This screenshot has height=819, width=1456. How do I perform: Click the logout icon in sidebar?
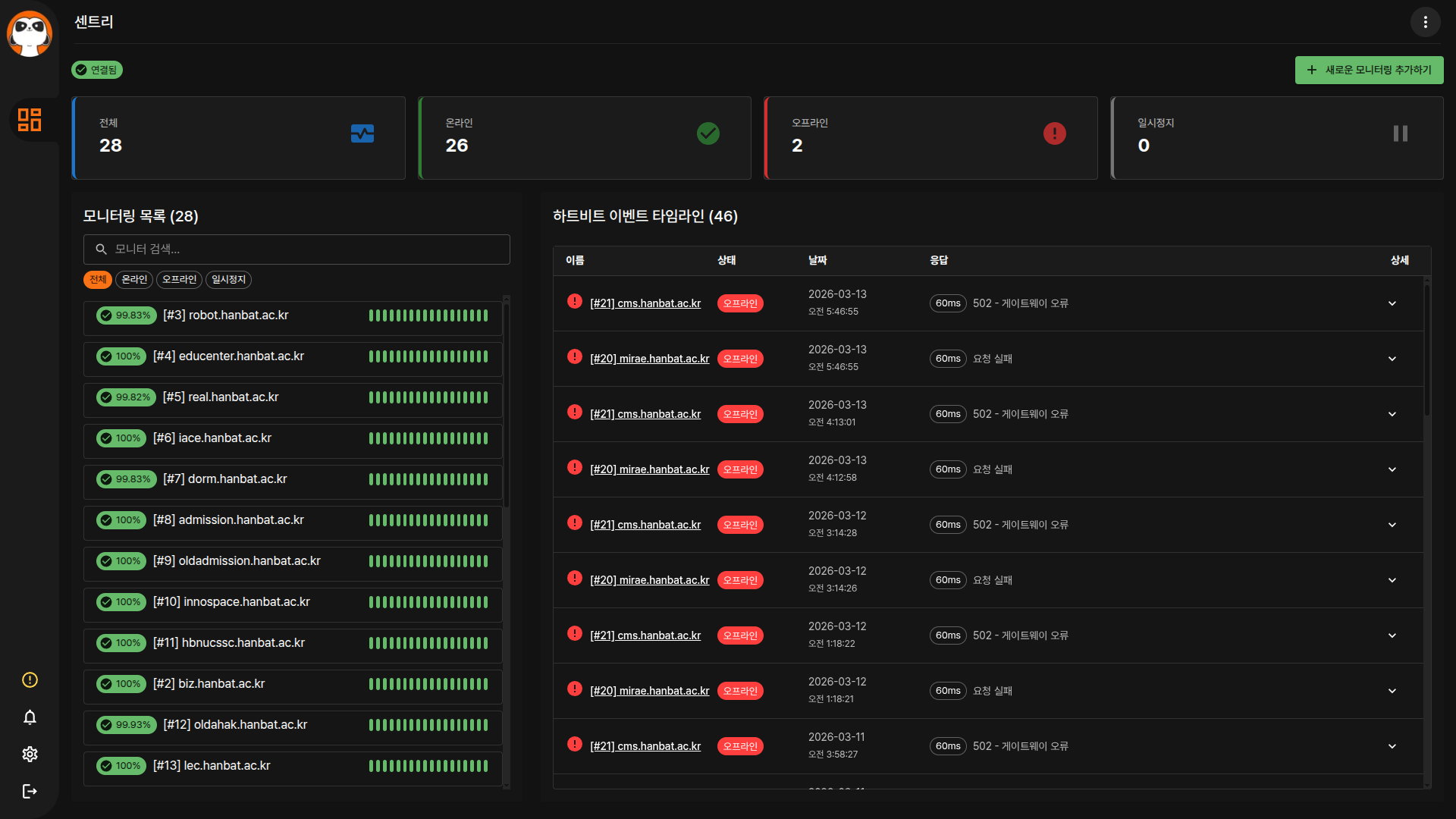click(x=30, y=791)
